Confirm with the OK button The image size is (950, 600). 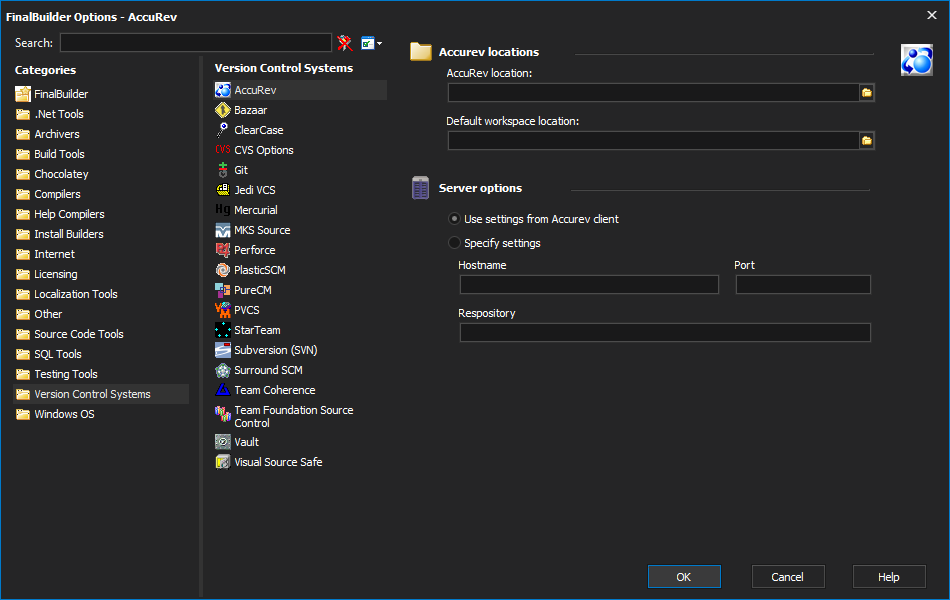(x=684, y=576)
